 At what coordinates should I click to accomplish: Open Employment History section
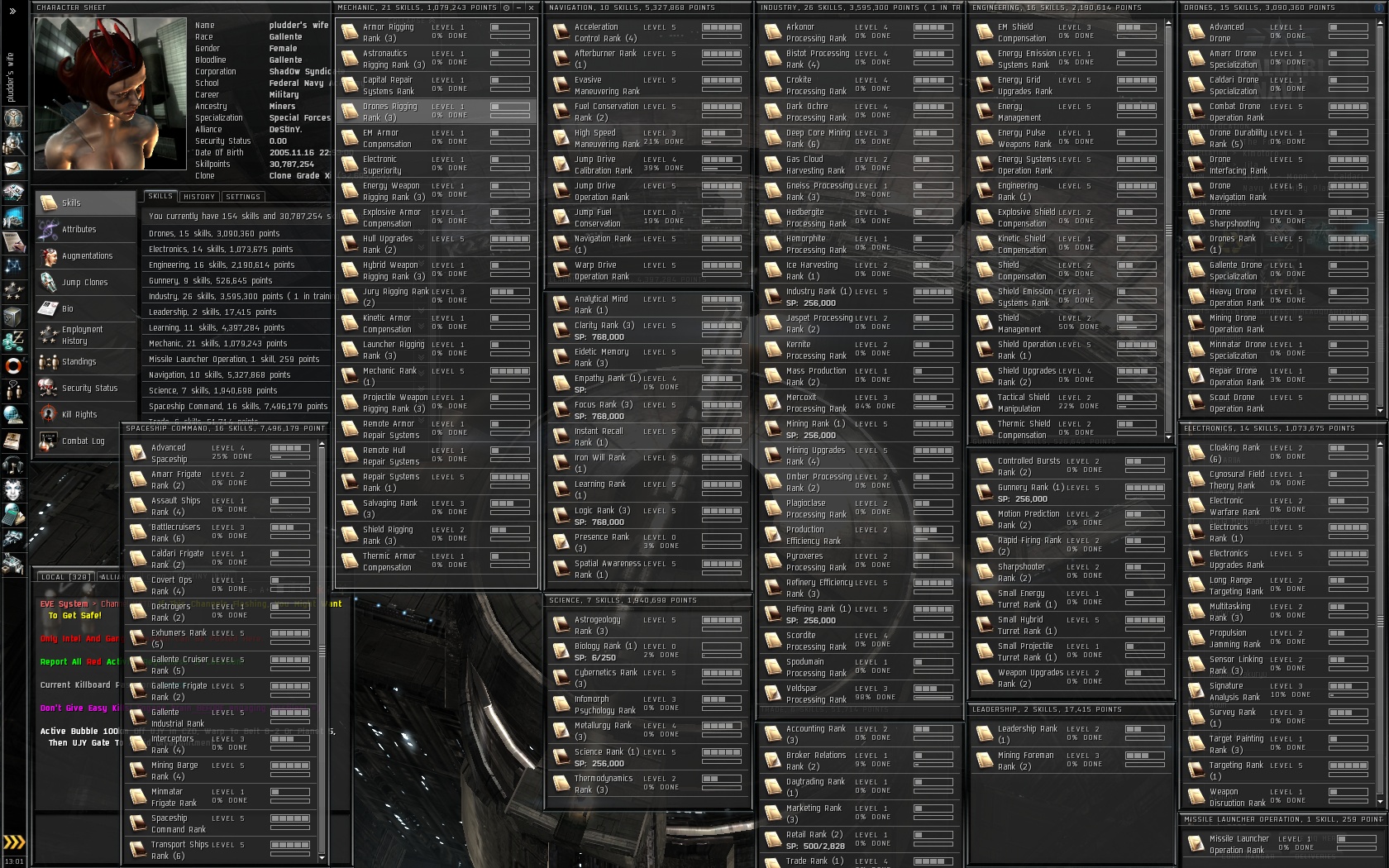[86, 335]
